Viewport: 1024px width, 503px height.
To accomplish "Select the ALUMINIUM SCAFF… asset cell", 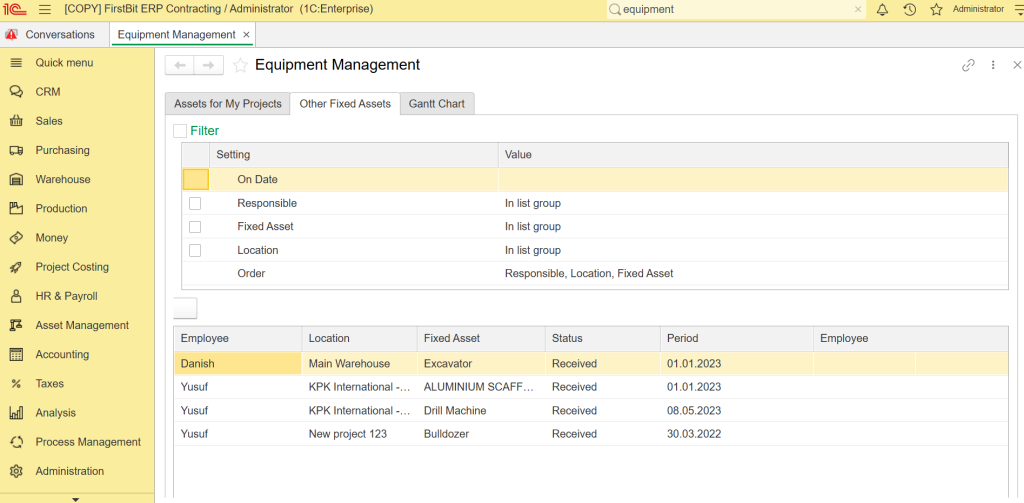I will pyautogui.click(x=481, y=387).
